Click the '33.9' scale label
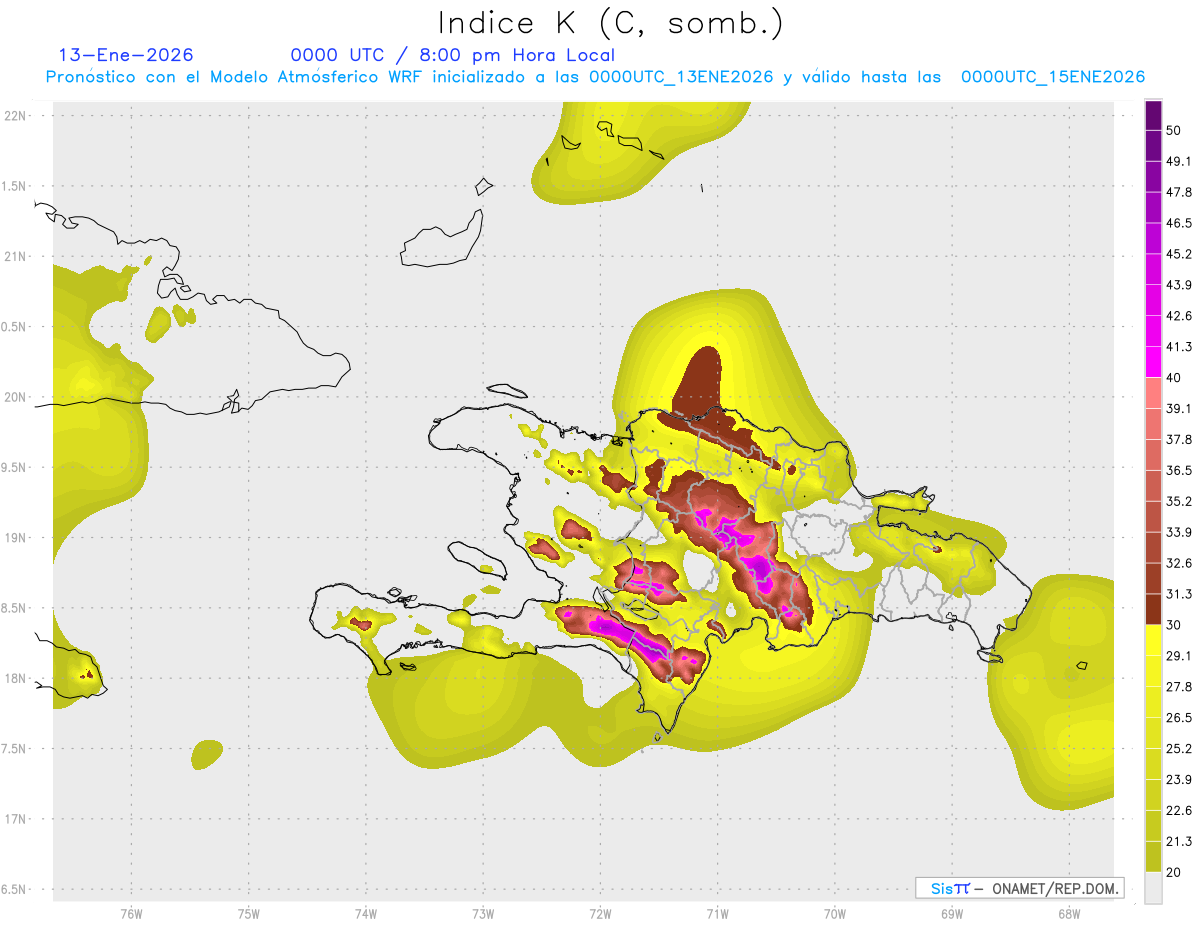The image size is (1200, 927). click(1179, 532)
